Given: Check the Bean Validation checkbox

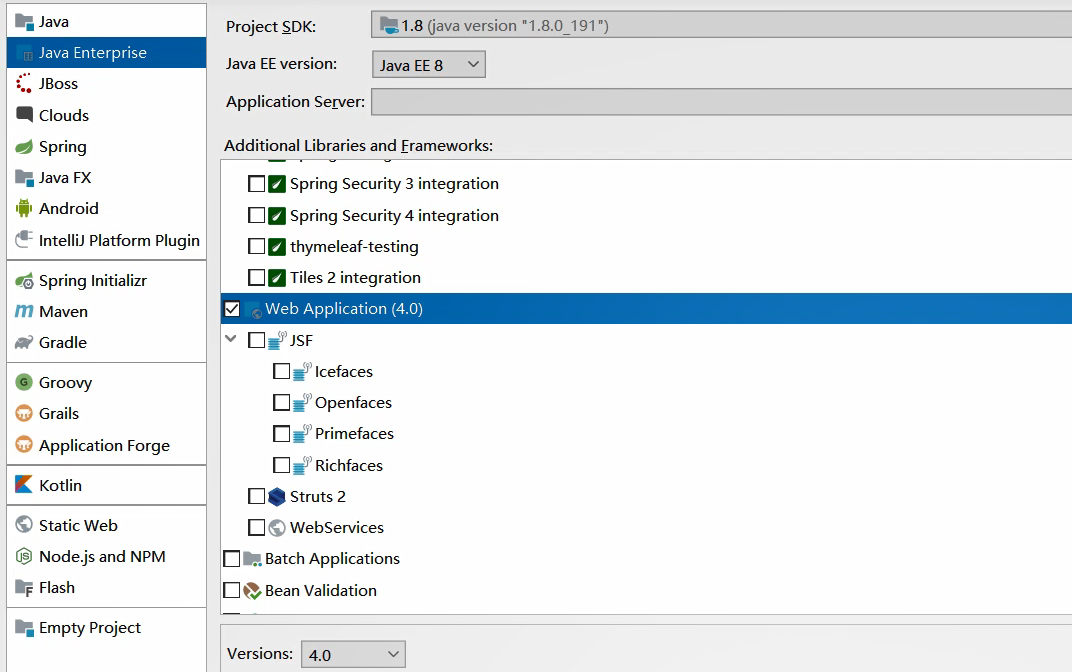Looking at the screenshot, I should (232, 590).
